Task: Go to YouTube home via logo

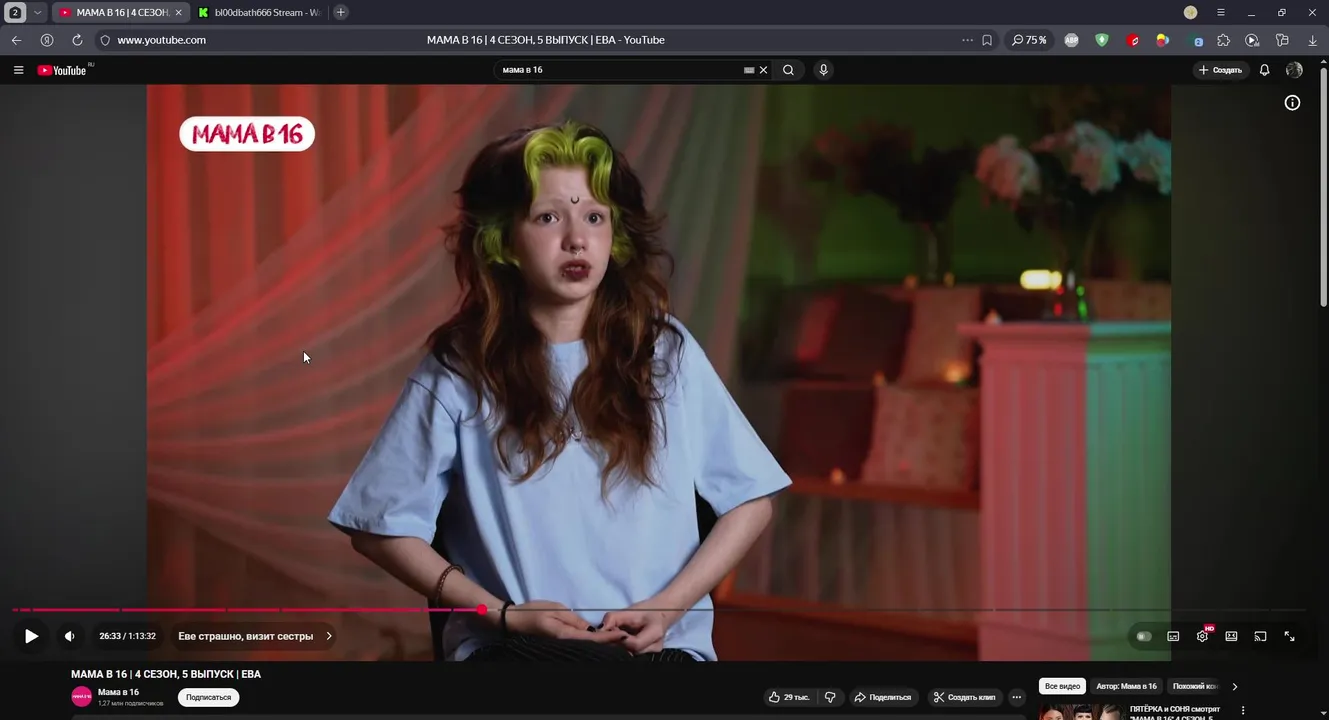Action: (62, 70)
